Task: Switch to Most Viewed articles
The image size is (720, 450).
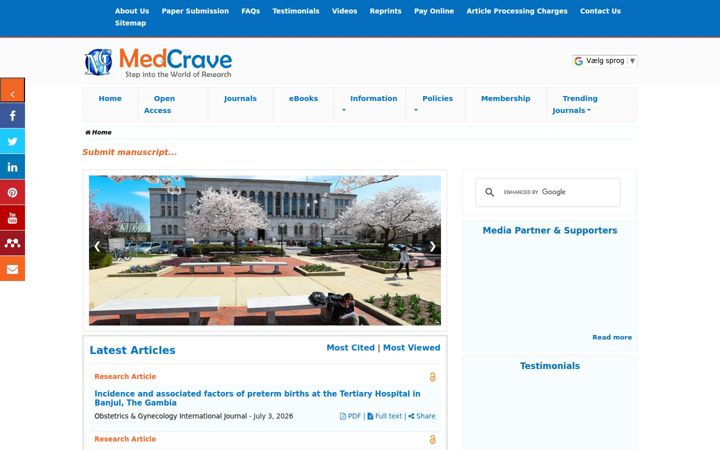Action: coord(411,348)
